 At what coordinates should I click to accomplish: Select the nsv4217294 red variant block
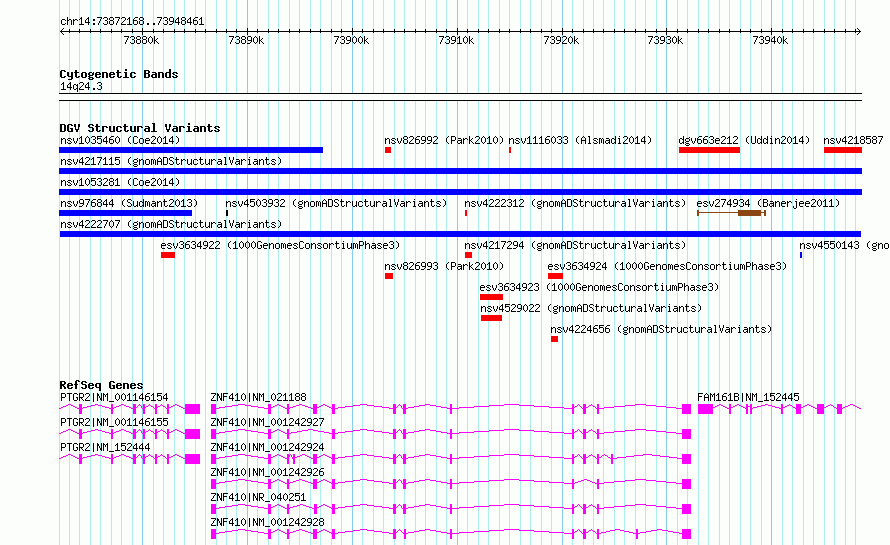tap(468, 255)
